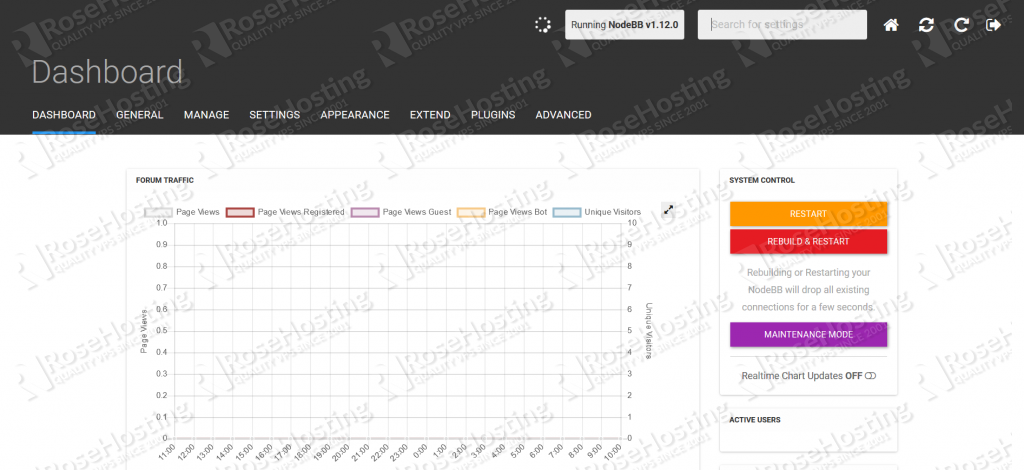
Task: Click the dotted circle spinner icon
Action: [543, 26]
